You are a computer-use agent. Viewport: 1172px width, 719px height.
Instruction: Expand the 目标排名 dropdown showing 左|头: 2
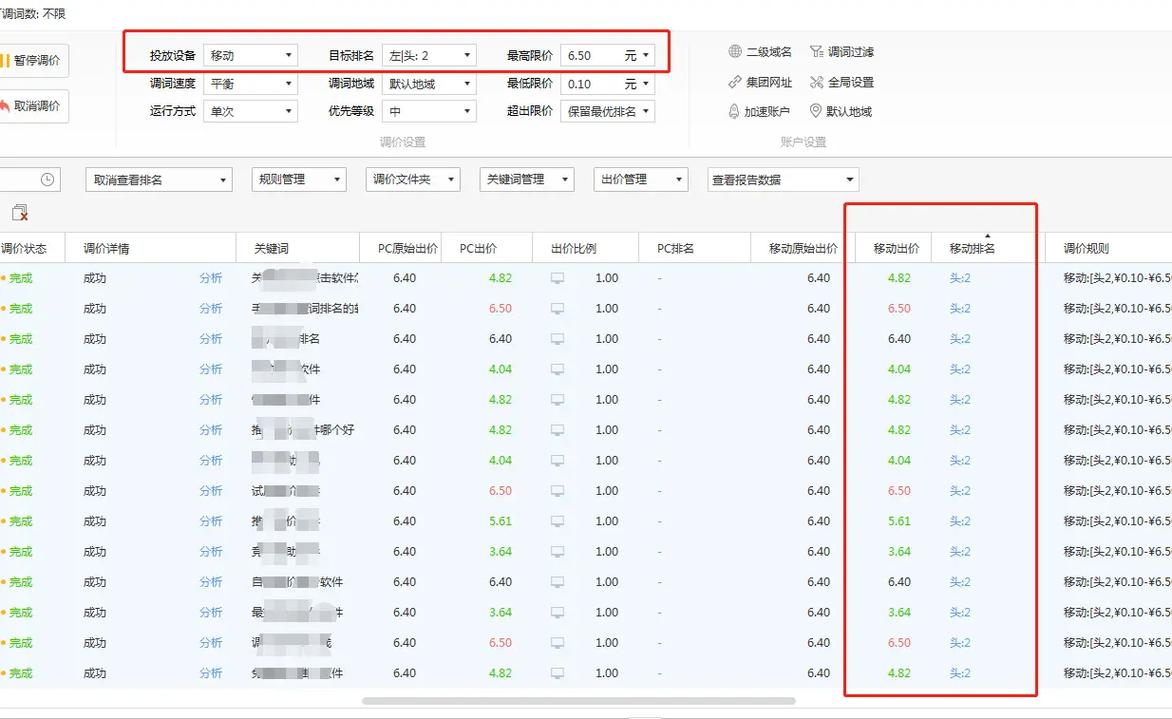click(430, 55)
